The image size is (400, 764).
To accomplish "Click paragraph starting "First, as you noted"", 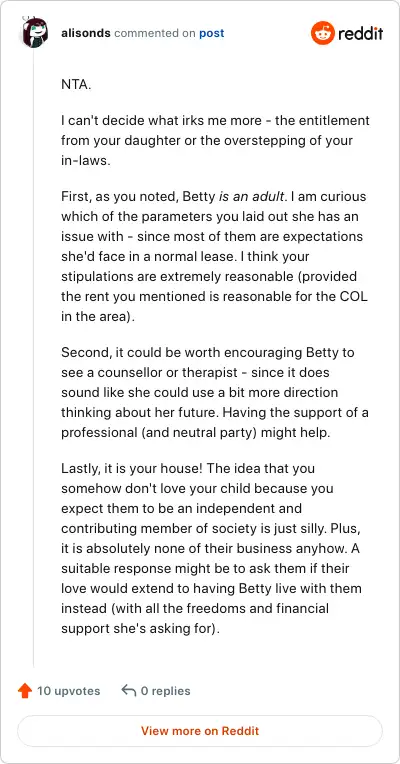I will [214, 256].
